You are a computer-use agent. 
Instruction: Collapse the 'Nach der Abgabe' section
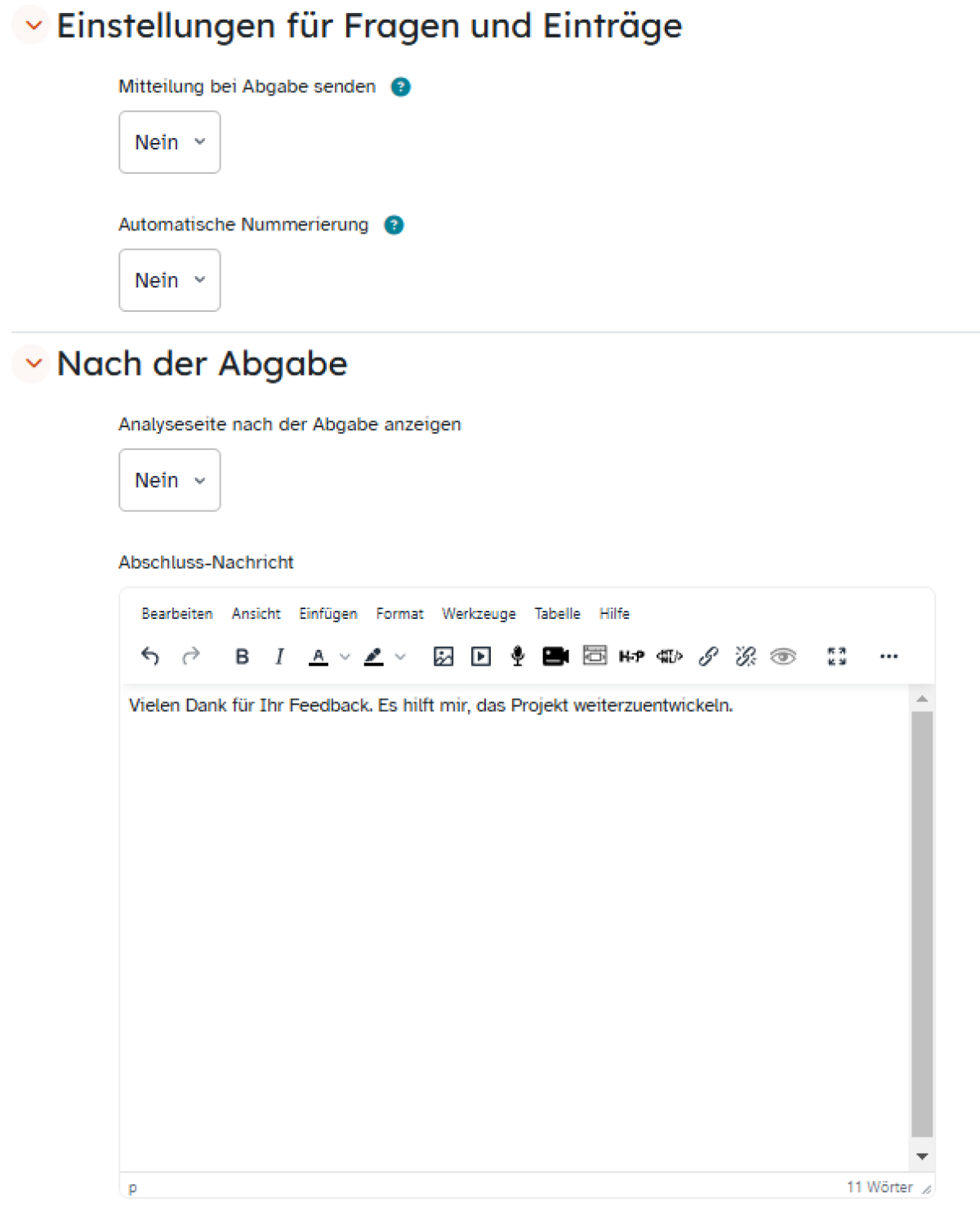point(33,363)
